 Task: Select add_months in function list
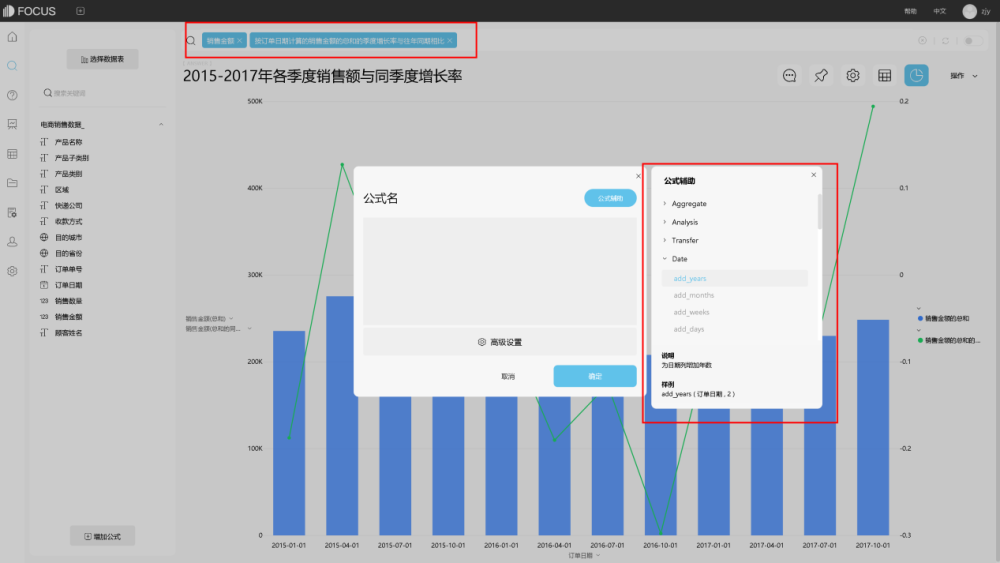(693, 295)
